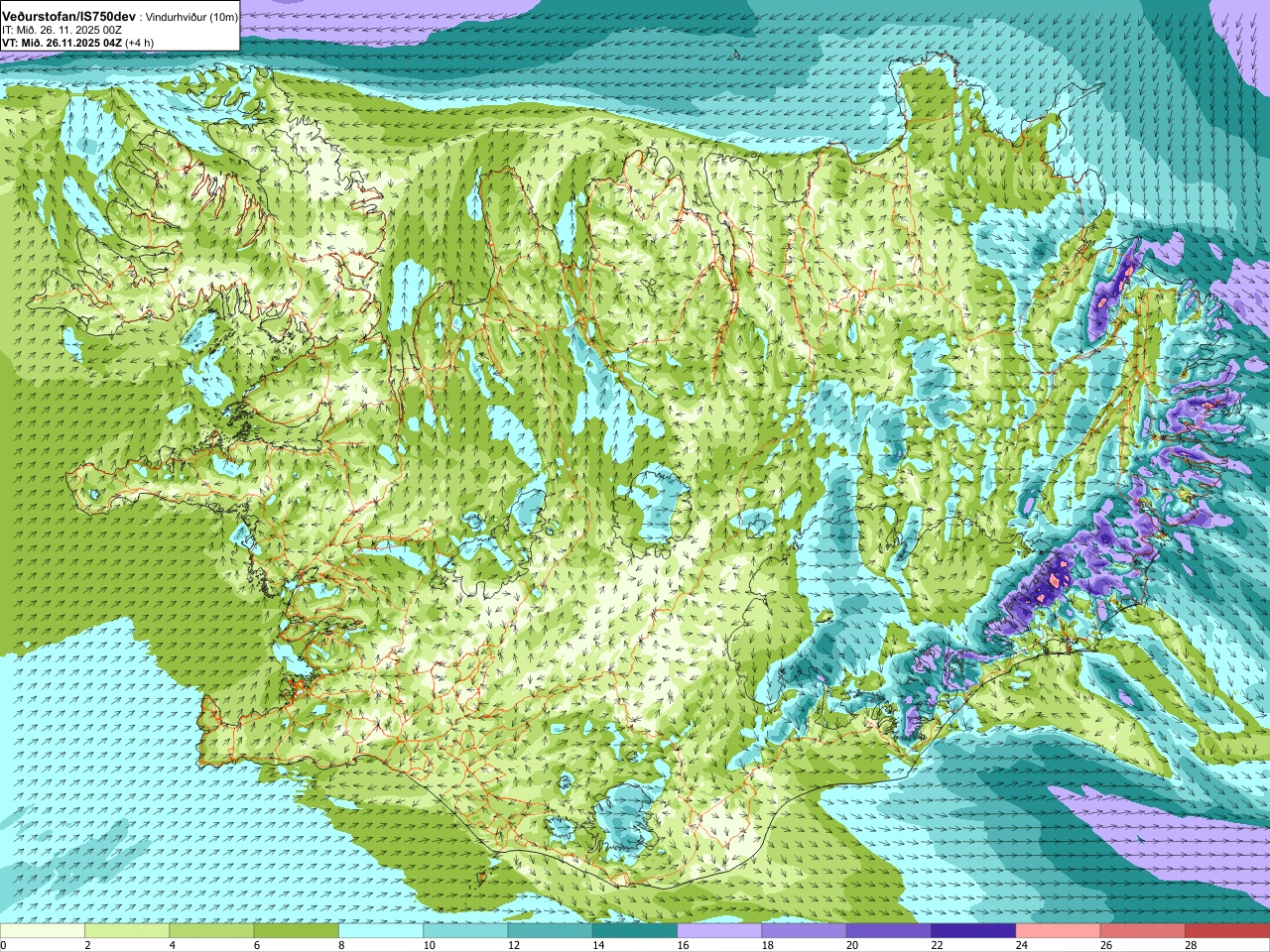Screen dimensions: 1270x952
Task: Click the 4–6 green legend swatch
Action: tap(211, 931)
